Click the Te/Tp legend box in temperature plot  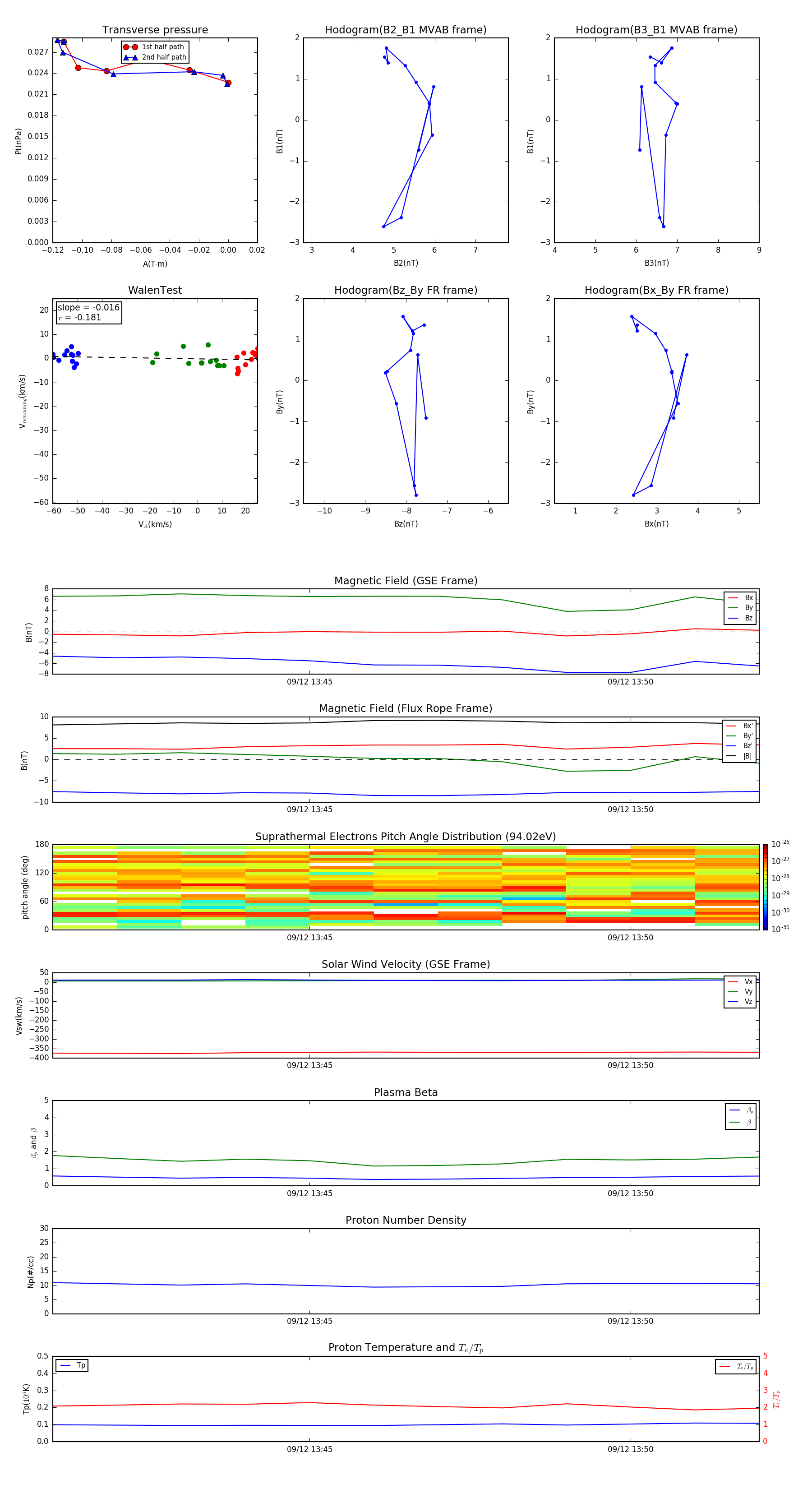point(736,1366)
